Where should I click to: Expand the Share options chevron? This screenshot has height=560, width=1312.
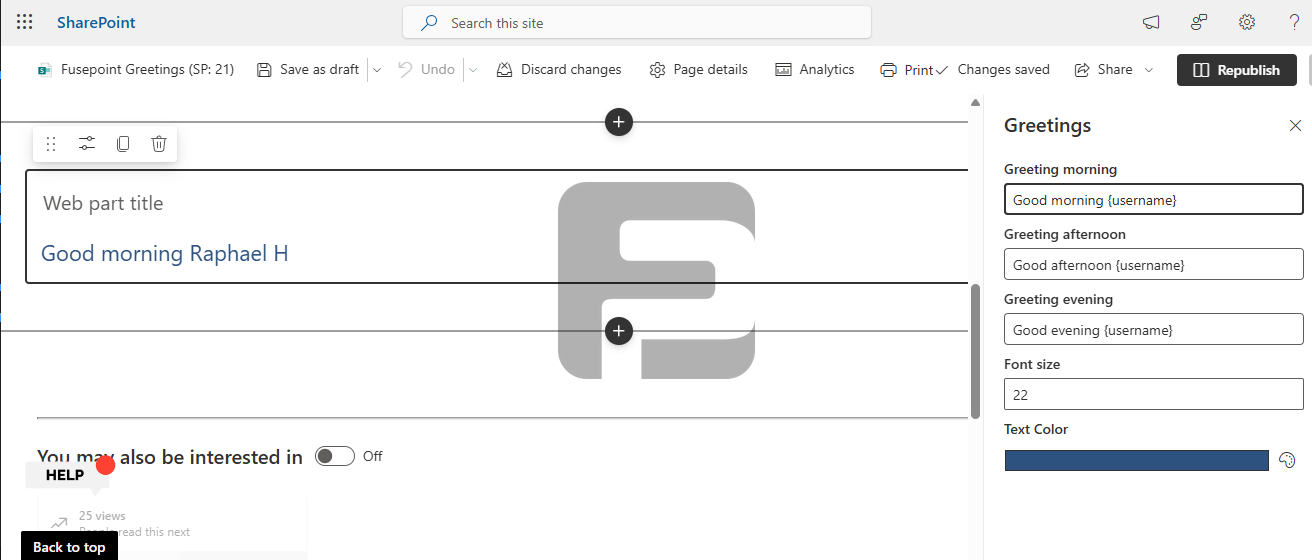coord(1149,70)
